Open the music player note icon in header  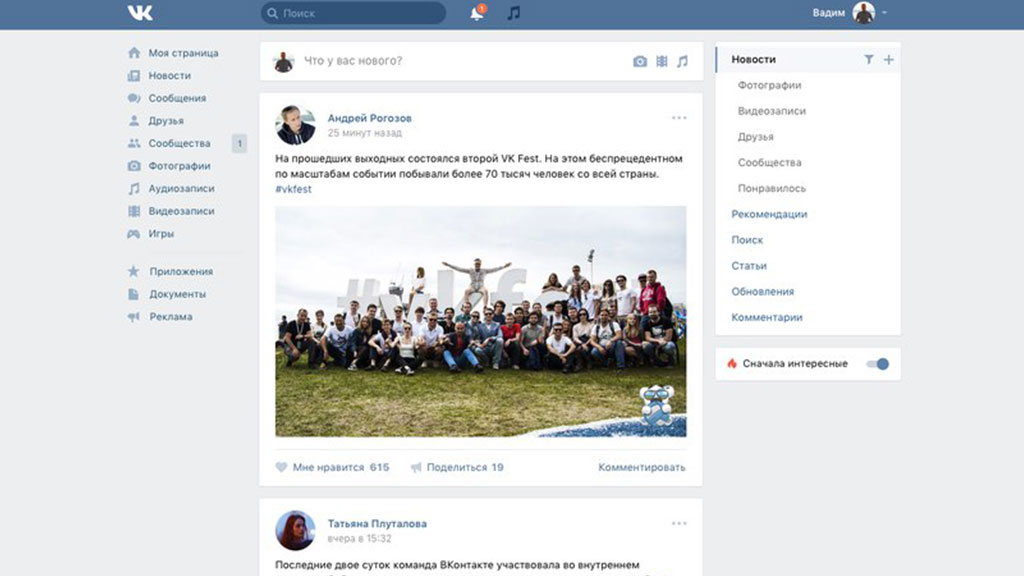click(513, 13)
